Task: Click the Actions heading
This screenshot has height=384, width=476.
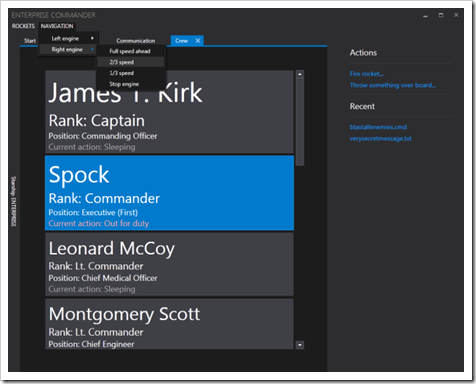Action: click(x=363, y=53)
